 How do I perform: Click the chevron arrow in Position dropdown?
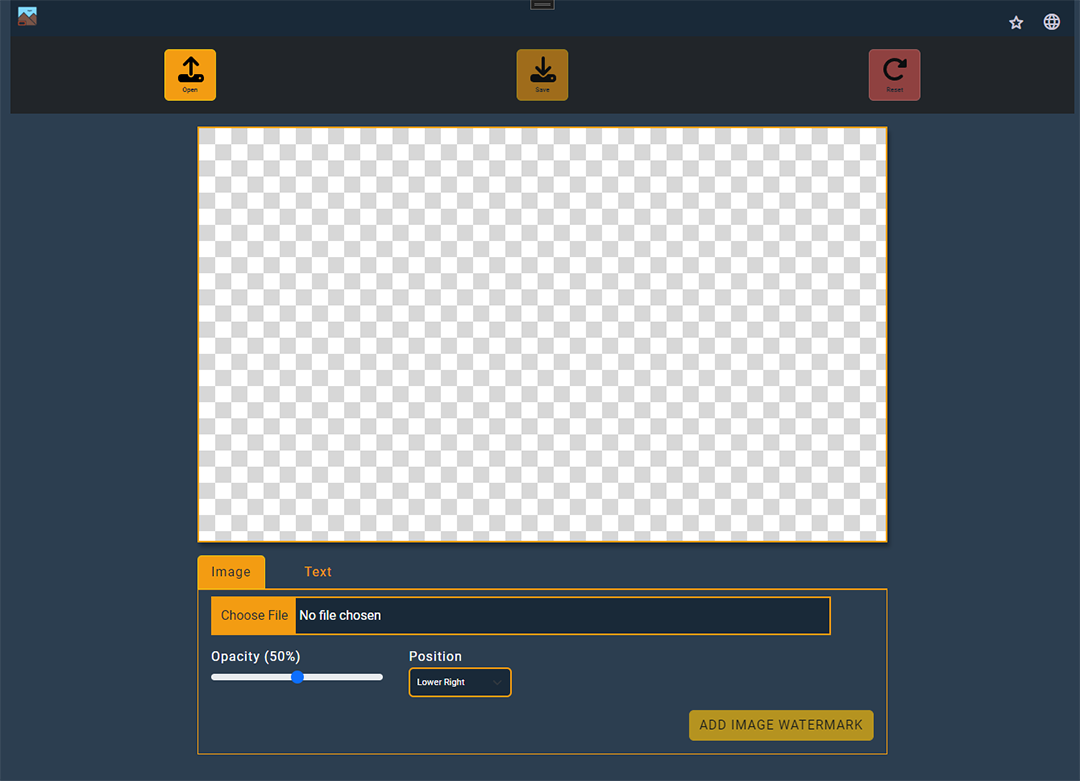point(497,682)
